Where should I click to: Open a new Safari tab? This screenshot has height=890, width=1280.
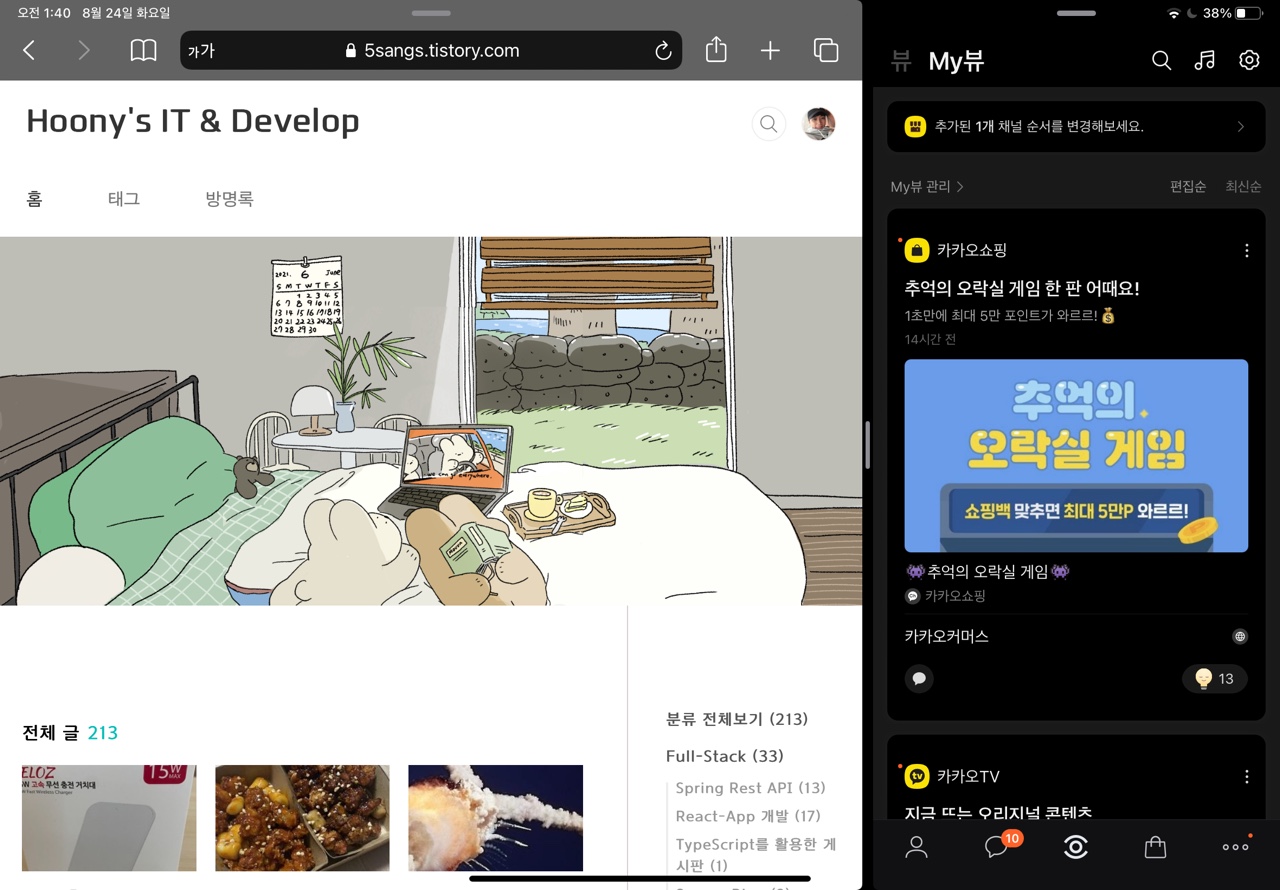(x=770, y=50)
